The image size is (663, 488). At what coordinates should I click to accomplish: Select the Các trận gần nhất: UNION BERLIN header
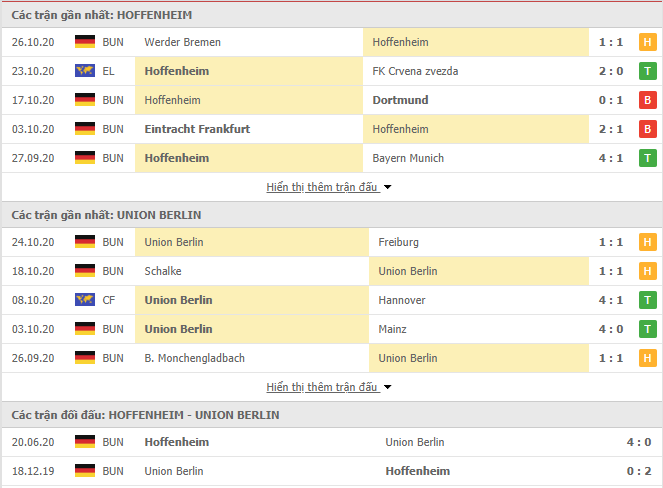pos(106,215)
